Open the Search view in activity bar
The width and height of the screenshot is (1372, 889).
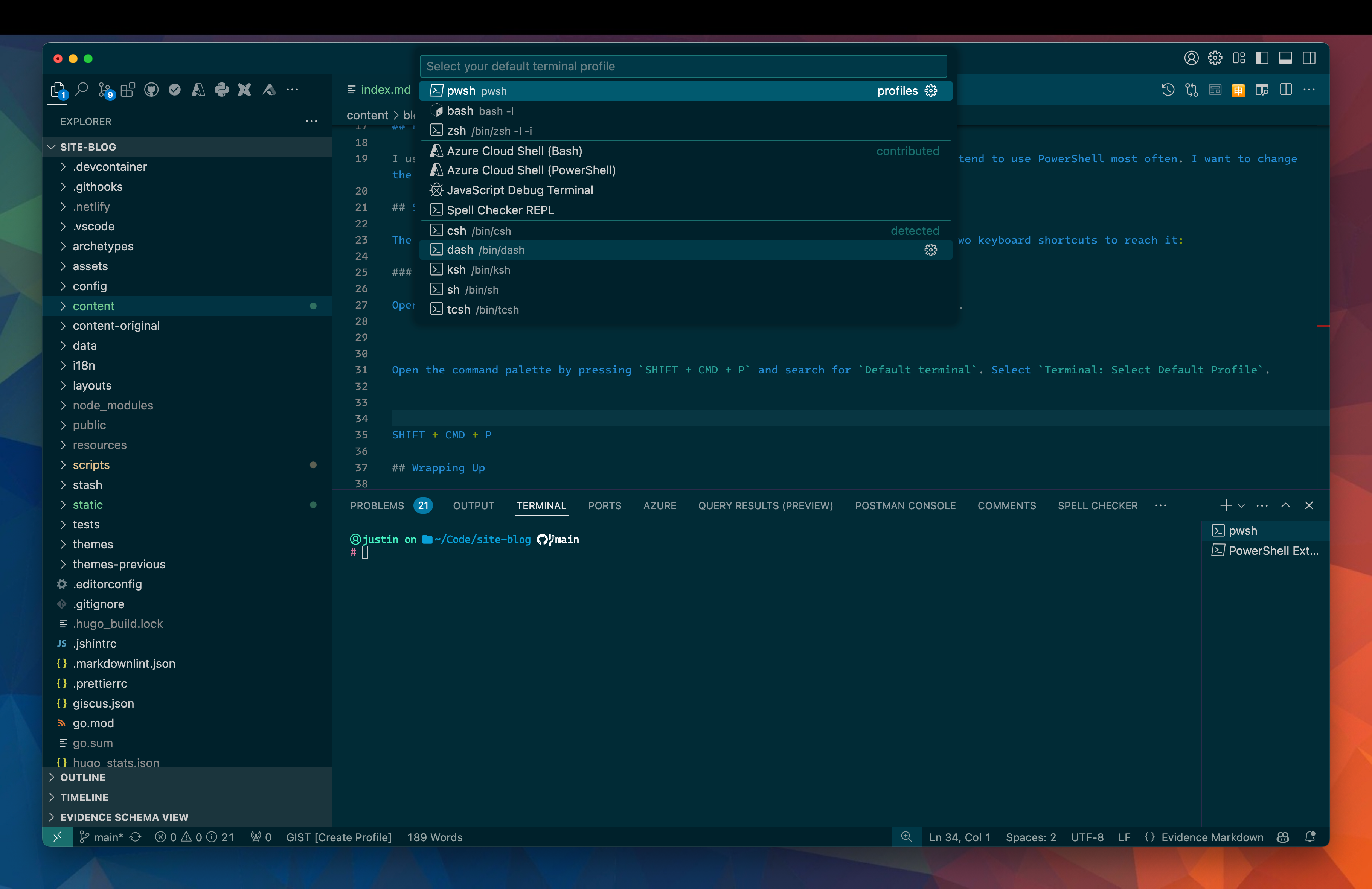coord(82,90)
